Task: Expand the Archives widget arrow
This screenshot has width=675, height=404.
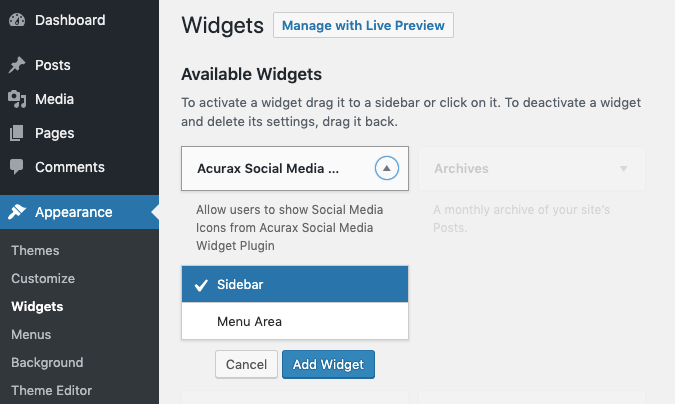Action: (x=623, y=168)
